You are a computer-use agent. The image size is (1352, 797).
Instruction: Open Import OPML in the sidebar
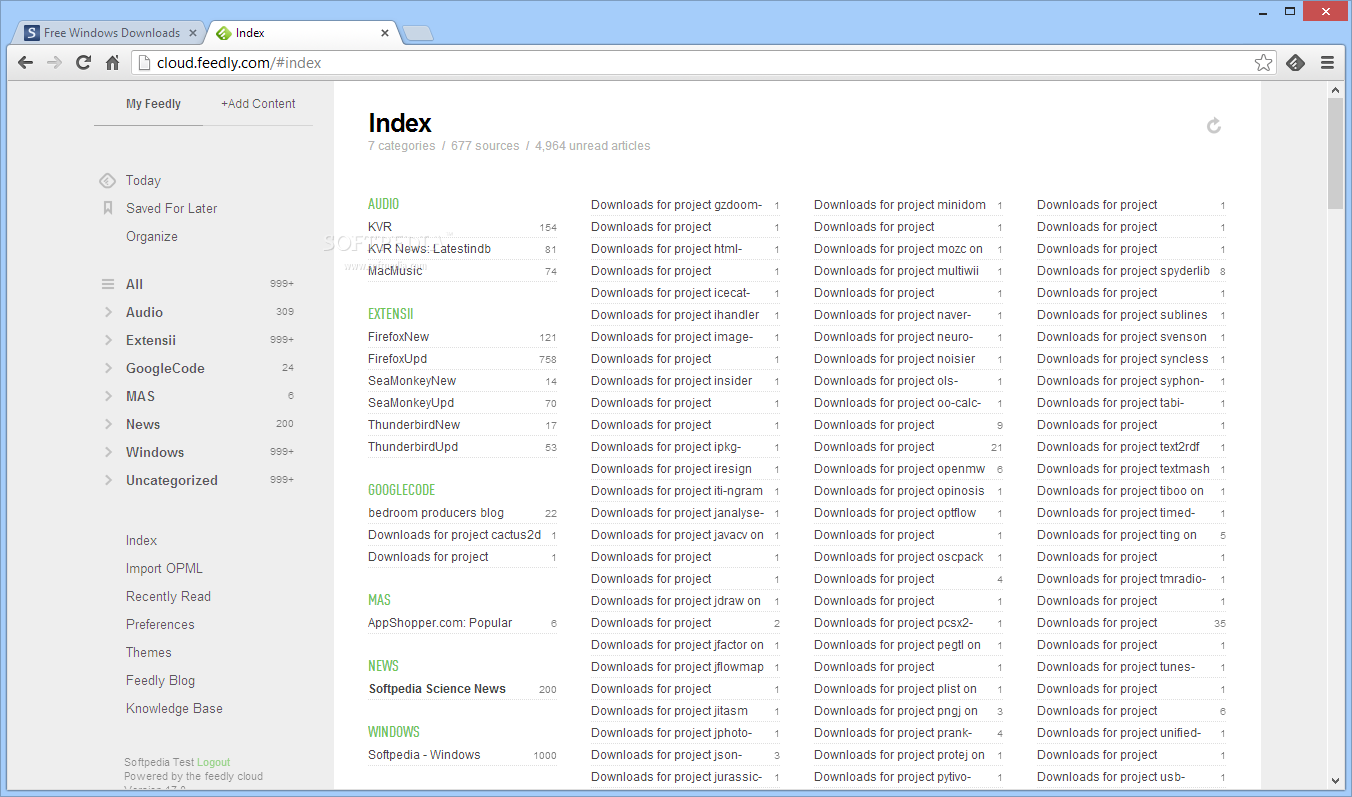click(x=164, y=568)
